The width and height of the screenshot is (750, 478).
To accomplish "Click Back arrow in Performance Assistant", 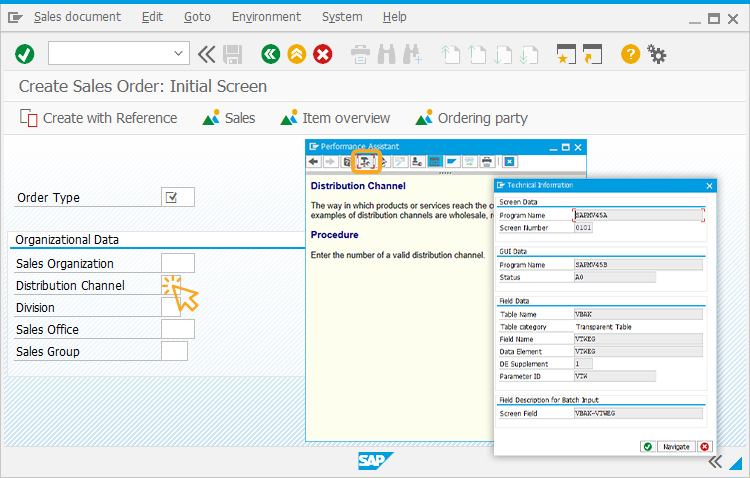I will click(x=313, y=162).
